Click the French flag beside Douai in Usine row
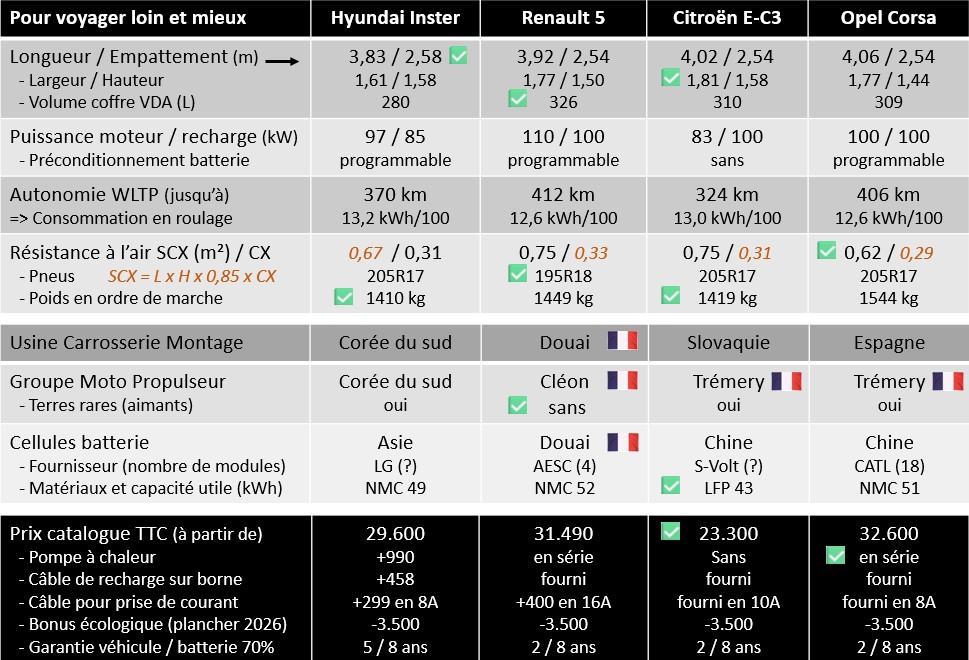 pyautogui.click(x=622, y=341)
